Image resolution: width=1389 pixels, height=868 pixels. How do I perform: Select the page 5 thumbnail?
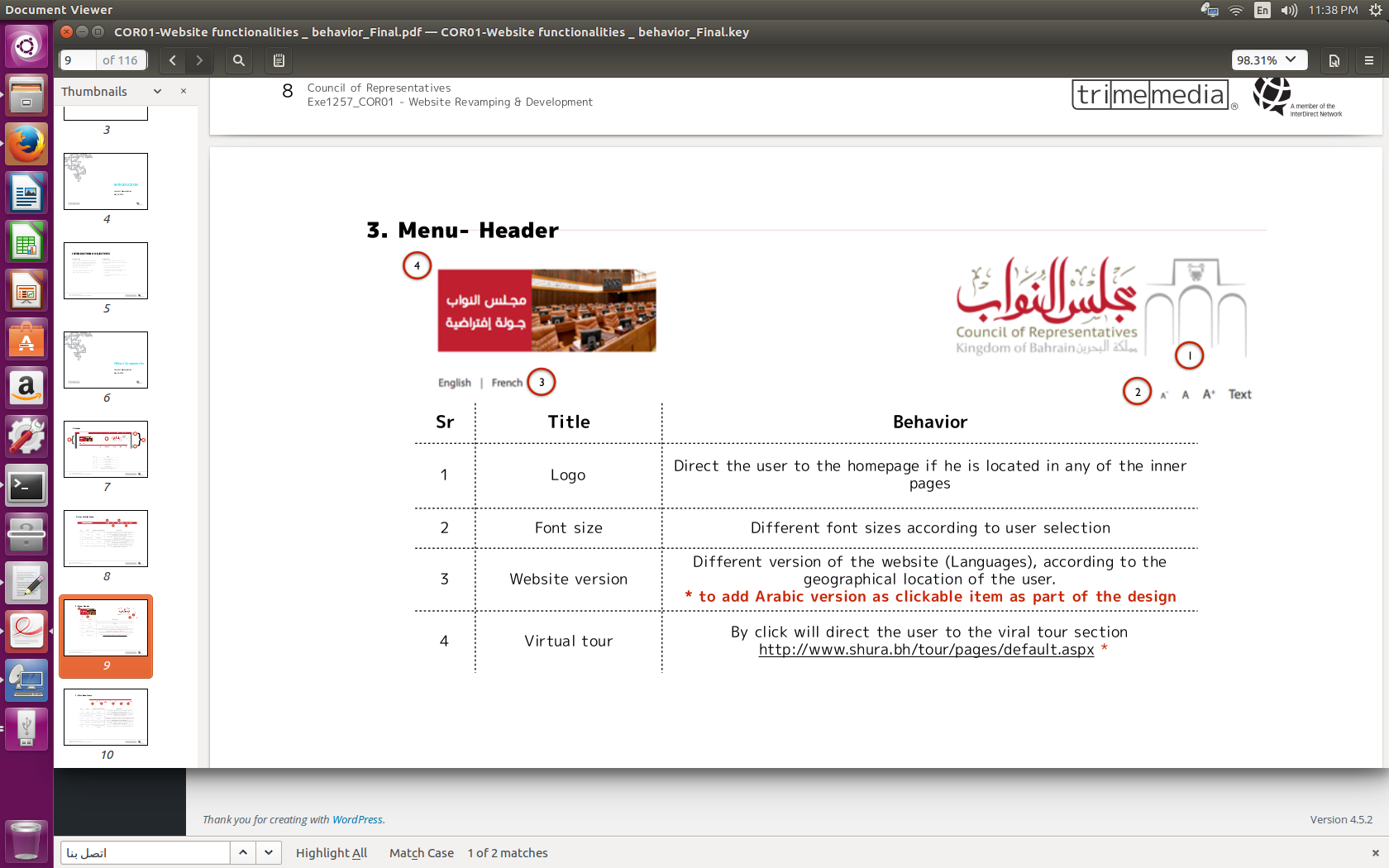click(106, 270)
